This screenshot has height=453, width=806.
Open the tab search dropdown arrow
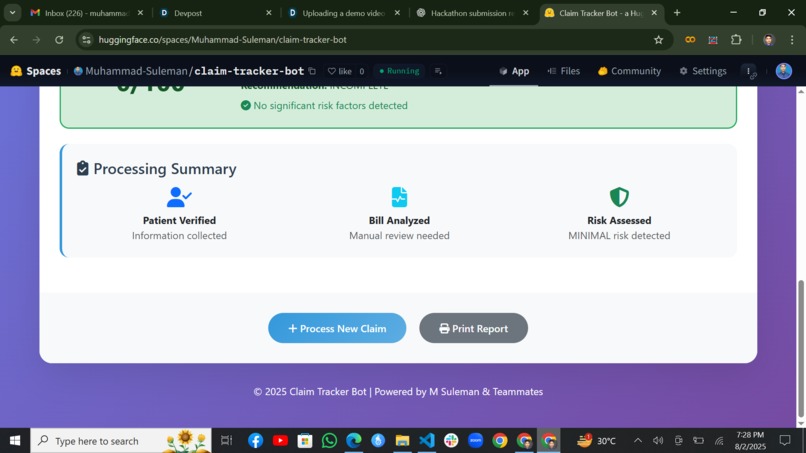pyautogui.click(x=12, y=13)
